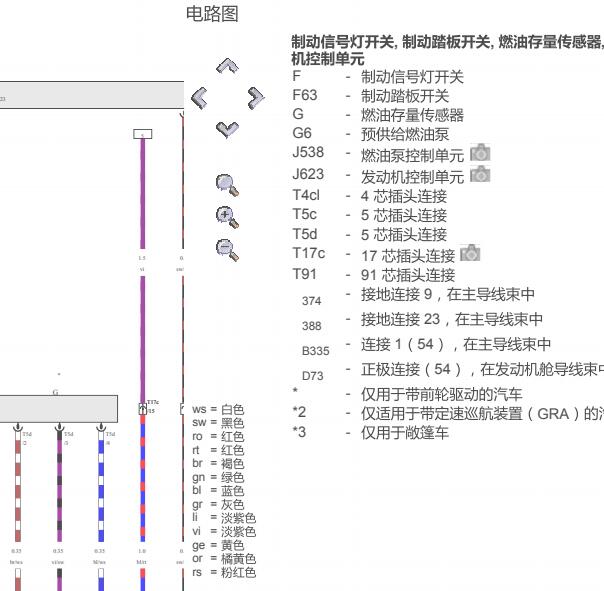Click color legend bl = 蓝色
The height and width of the screenshot is (591, 604).
pos(218,491)
